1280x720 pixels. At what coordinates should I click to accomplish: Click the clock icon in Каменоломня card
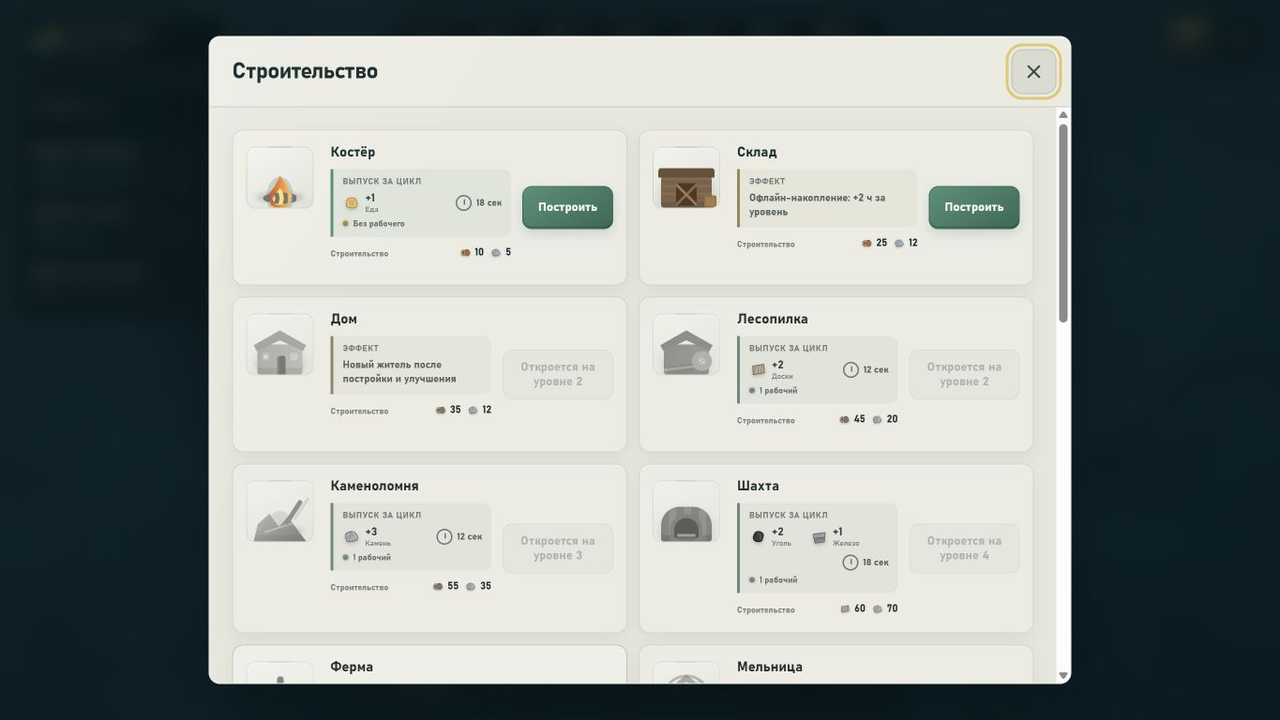444,537
